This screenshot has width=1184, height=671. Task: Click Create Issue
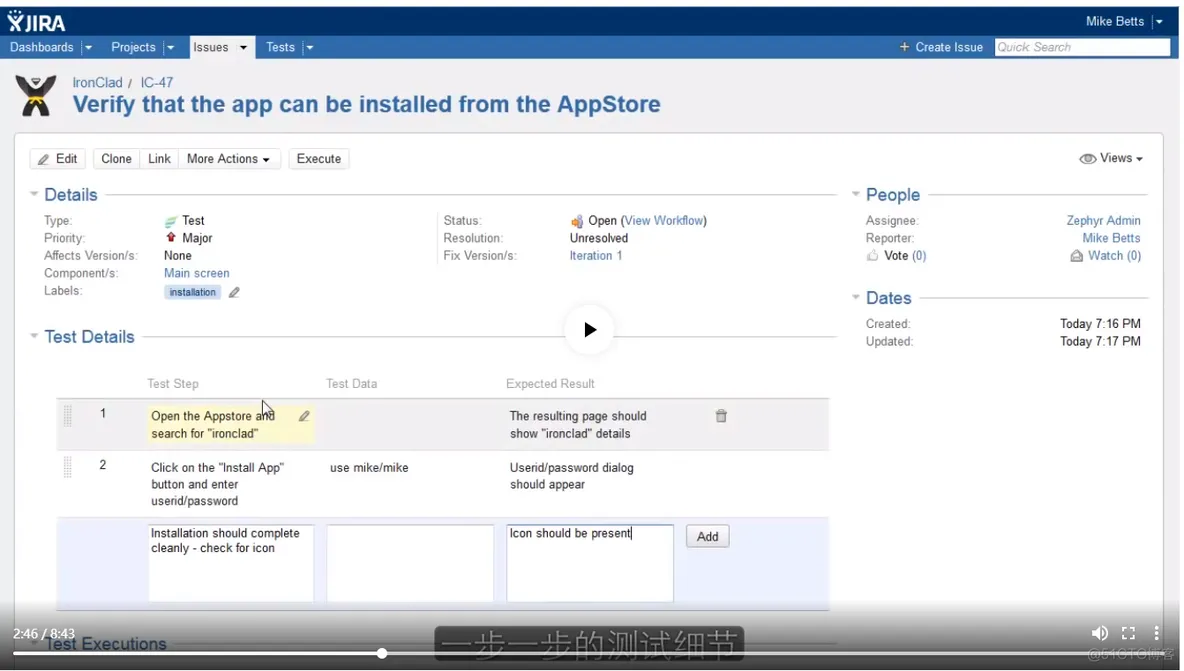tap(941, 48)
